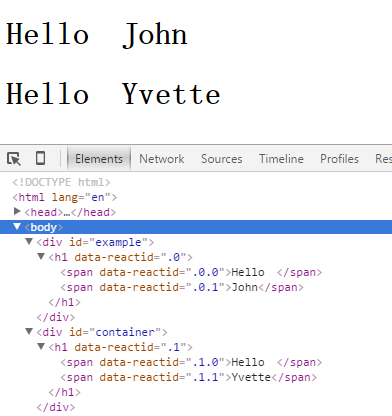Click the <head> opening tag text
392x416 pixels.
[44, 212]
